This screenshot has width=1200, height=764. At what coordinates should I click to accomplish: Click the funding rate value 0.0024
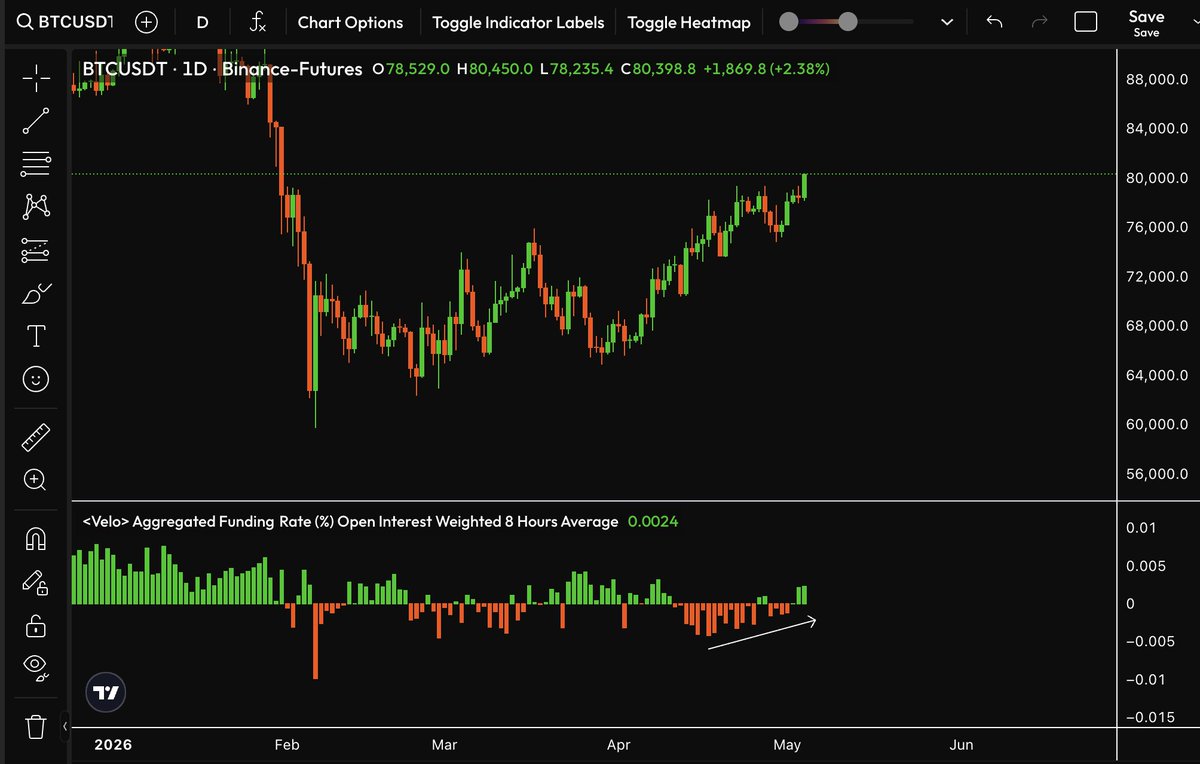(652, 521)
